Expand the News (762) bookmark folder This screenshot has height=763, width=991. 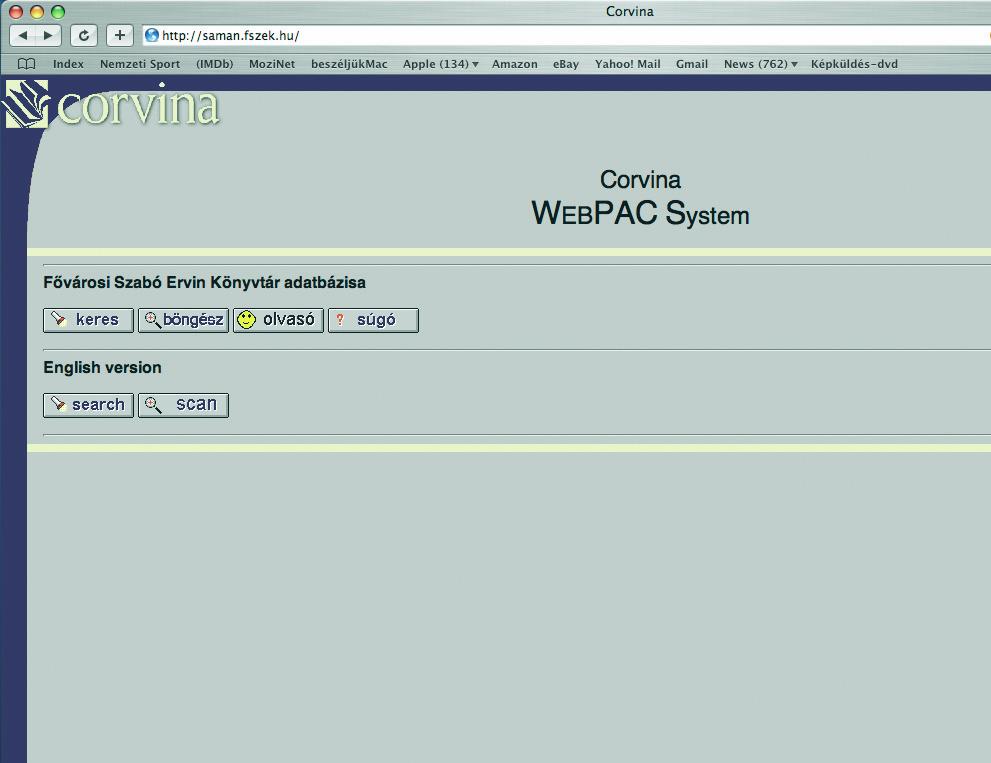tap(760, 64)
